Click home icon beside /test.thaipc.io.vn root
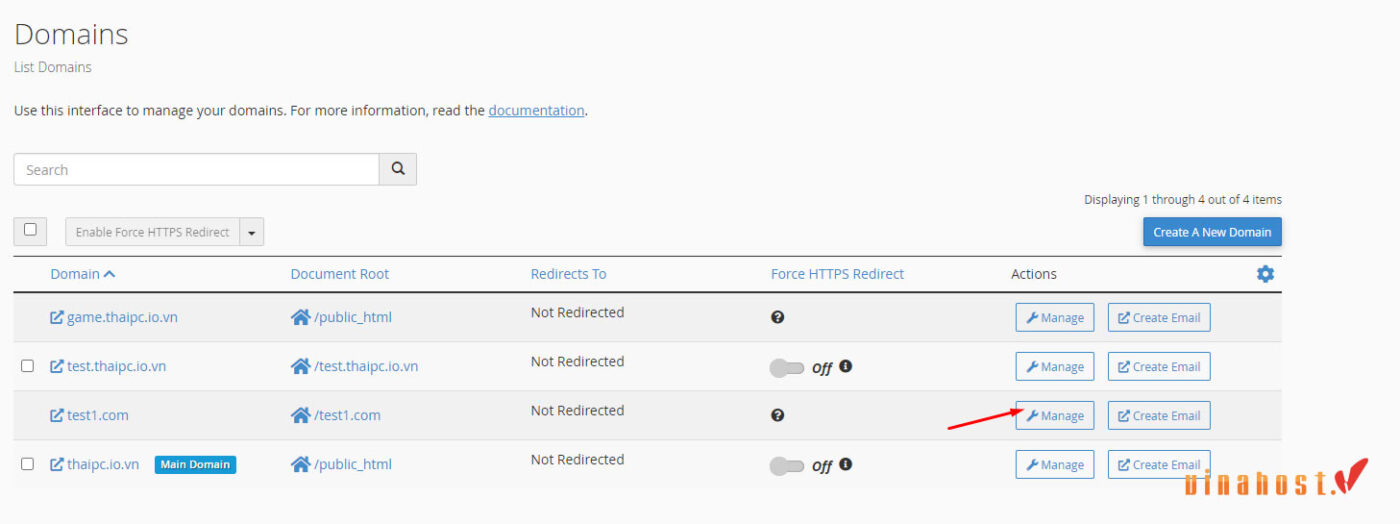Screen dimensions: 1400x524 coord(300,366)
